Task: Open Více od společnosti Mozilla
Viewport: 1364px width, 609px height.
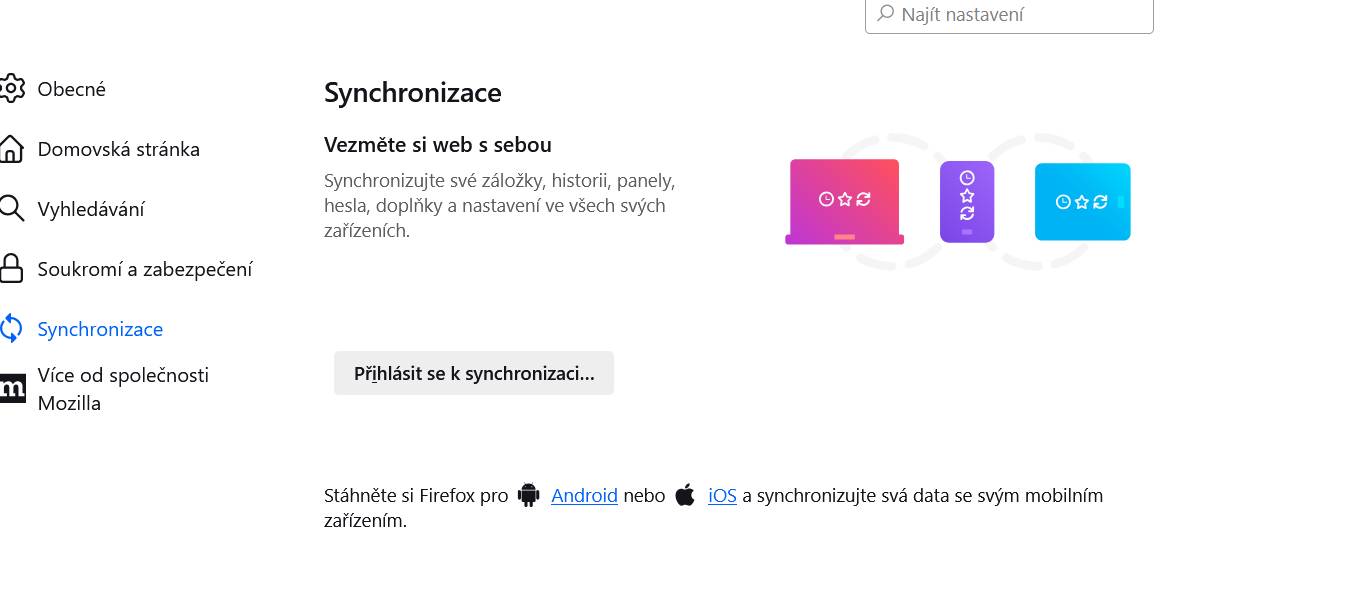Action: pyautogui.click(x=123, y=389)
